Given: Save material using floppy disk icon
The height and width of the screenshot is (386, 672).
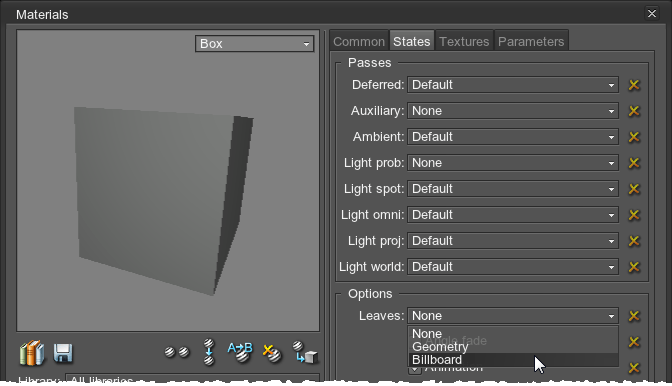Looking at the screenshot, I should tap(63, 353).
